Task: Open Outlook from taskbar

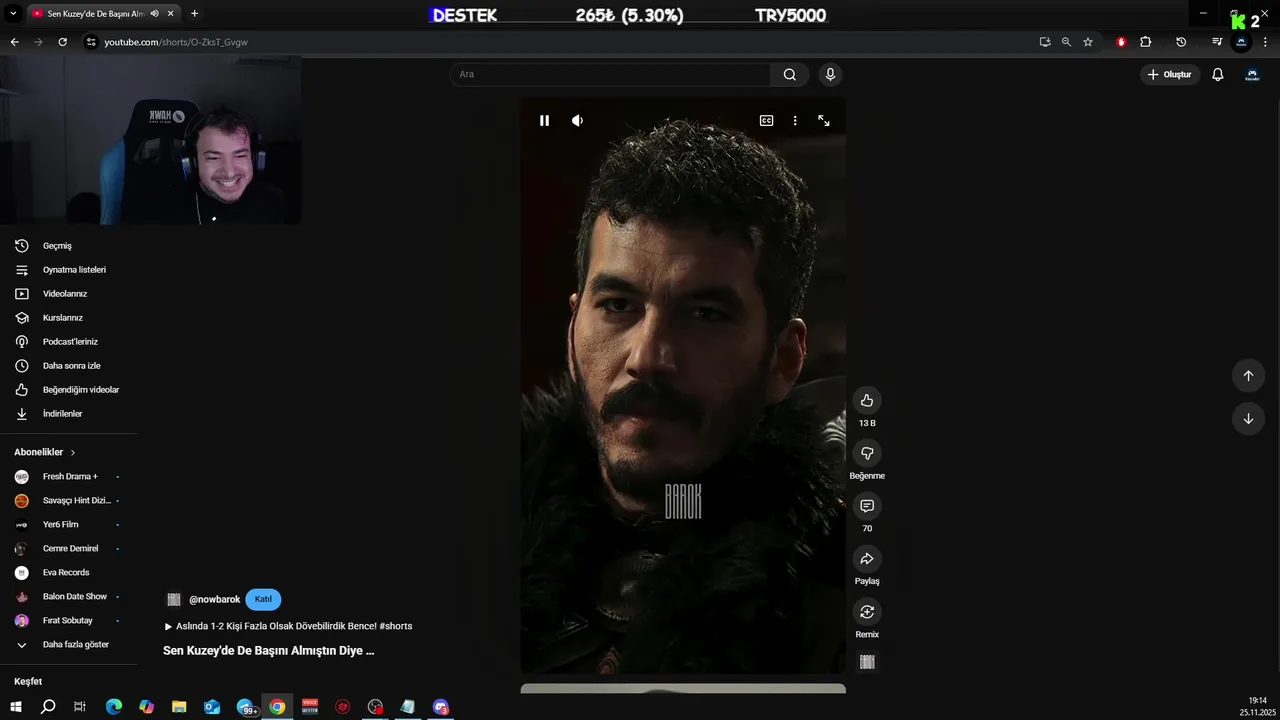Action: [212, 707]
